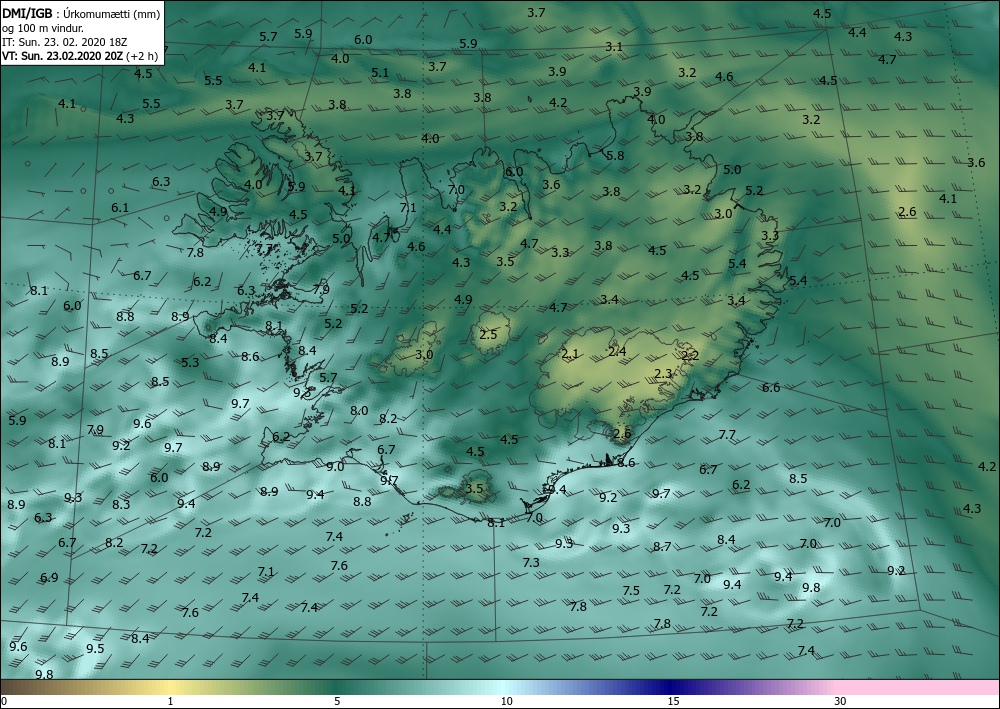This screenshot has width=1000, height=709.
Task: Click the 'VT: Sun. 23.02.2020 20Z (+2 h)' line
Action: tap(80, 55)
